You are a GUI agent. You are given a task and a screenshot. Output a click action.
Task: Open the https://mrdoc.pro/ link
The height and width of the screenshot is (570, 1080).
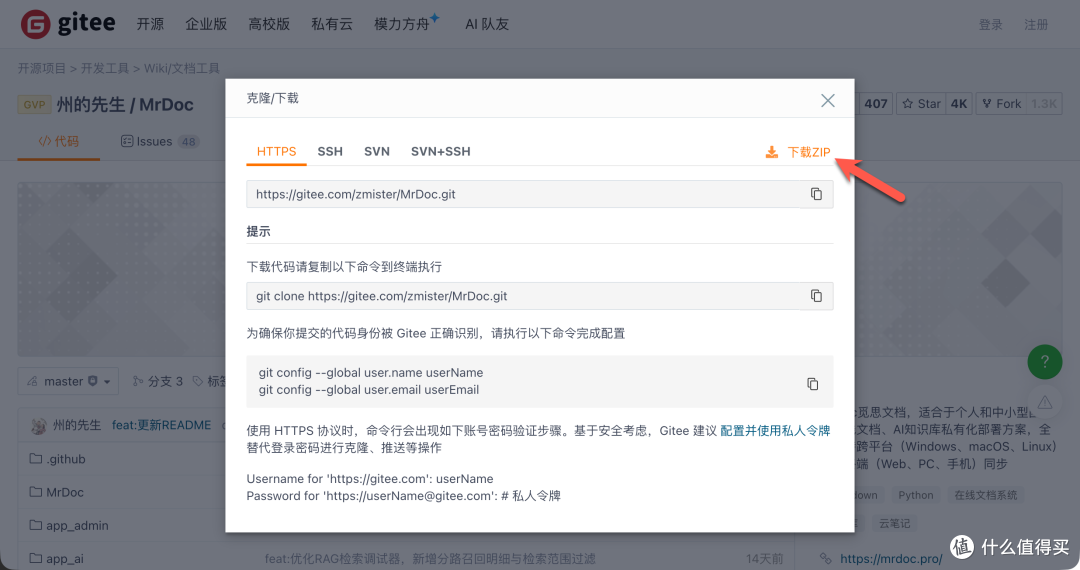click(891, 558)
